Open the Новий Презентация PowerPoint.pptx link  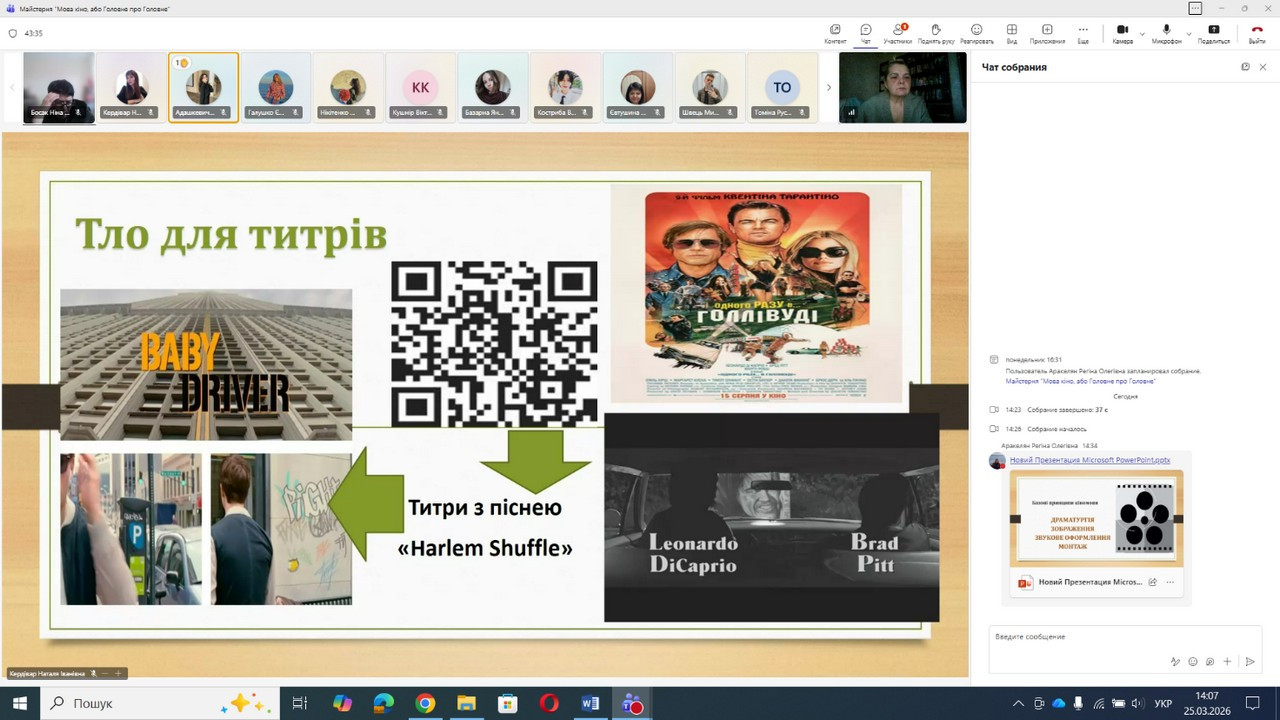click(1090, 460)
